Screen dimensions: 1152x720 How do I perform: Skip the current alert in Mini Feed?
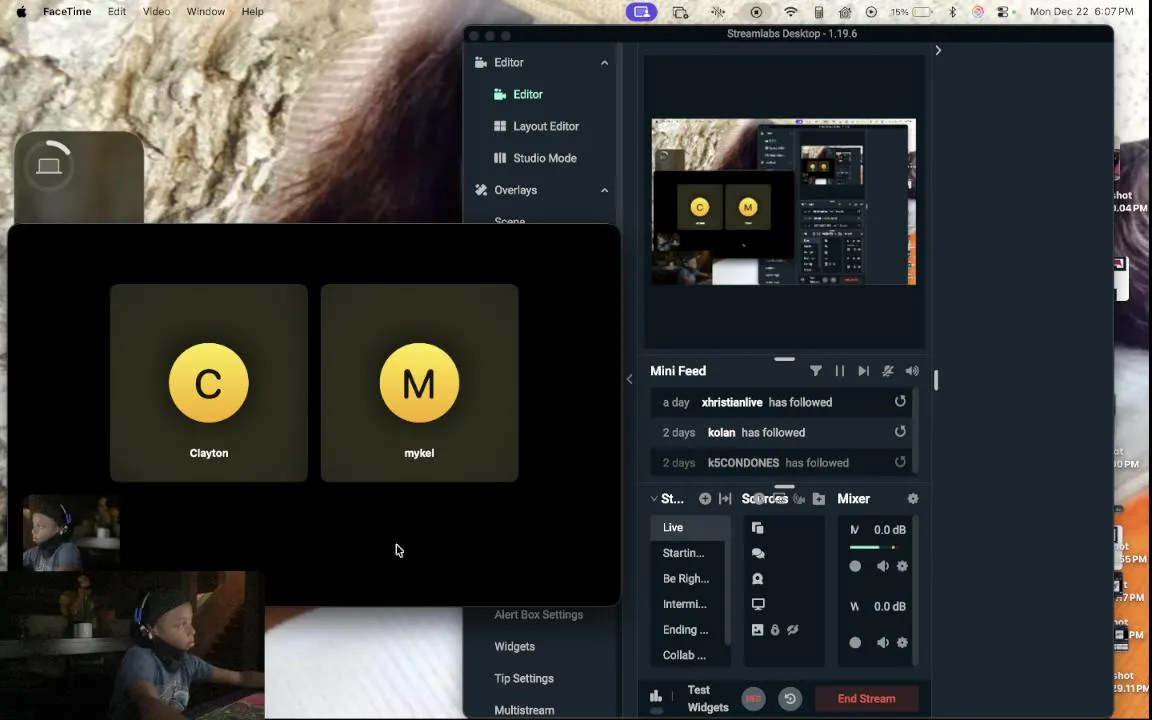pos(863,371)
